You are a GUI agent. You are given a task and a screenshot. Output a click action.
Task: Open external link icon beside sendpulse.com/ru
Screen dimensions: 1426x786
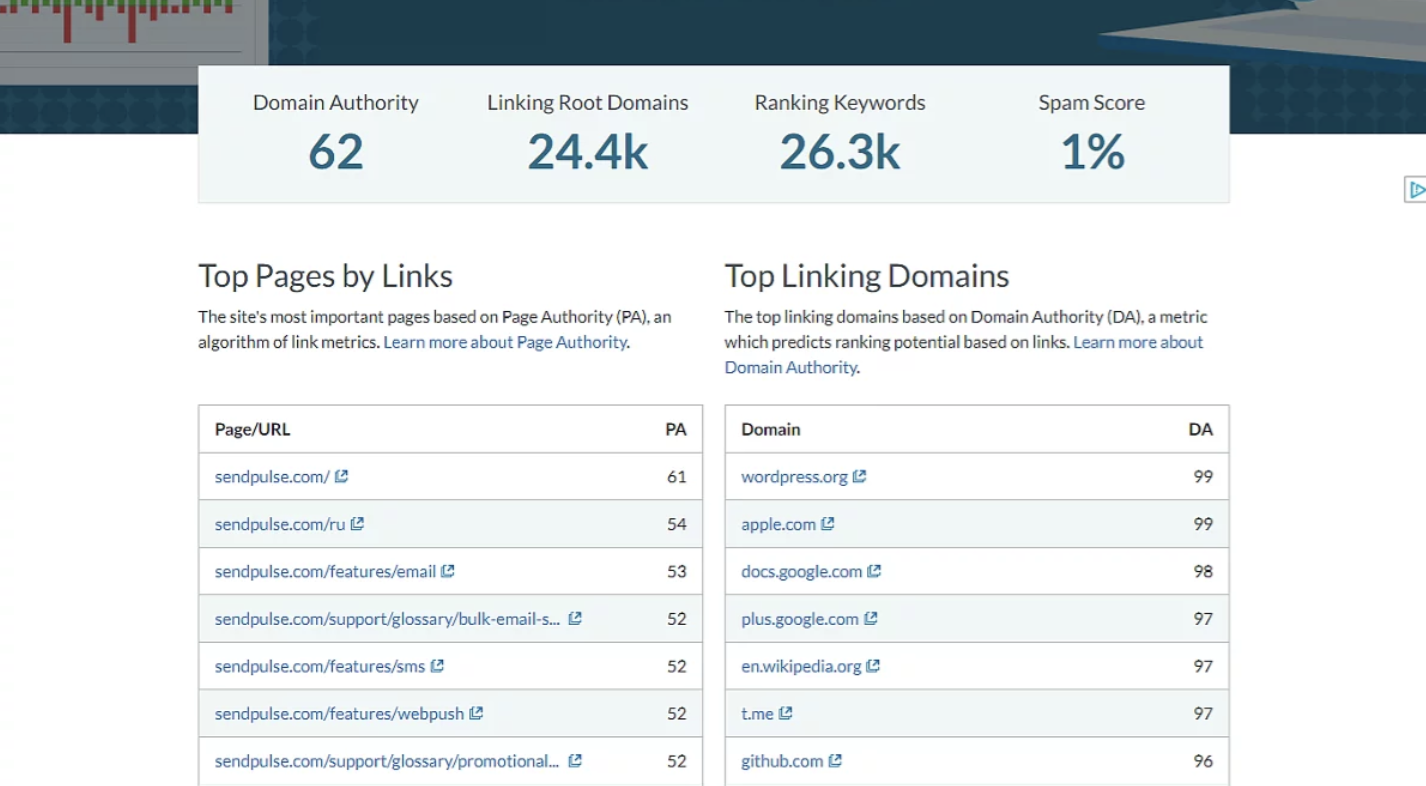pyautogui.click(x=357, y=524)
